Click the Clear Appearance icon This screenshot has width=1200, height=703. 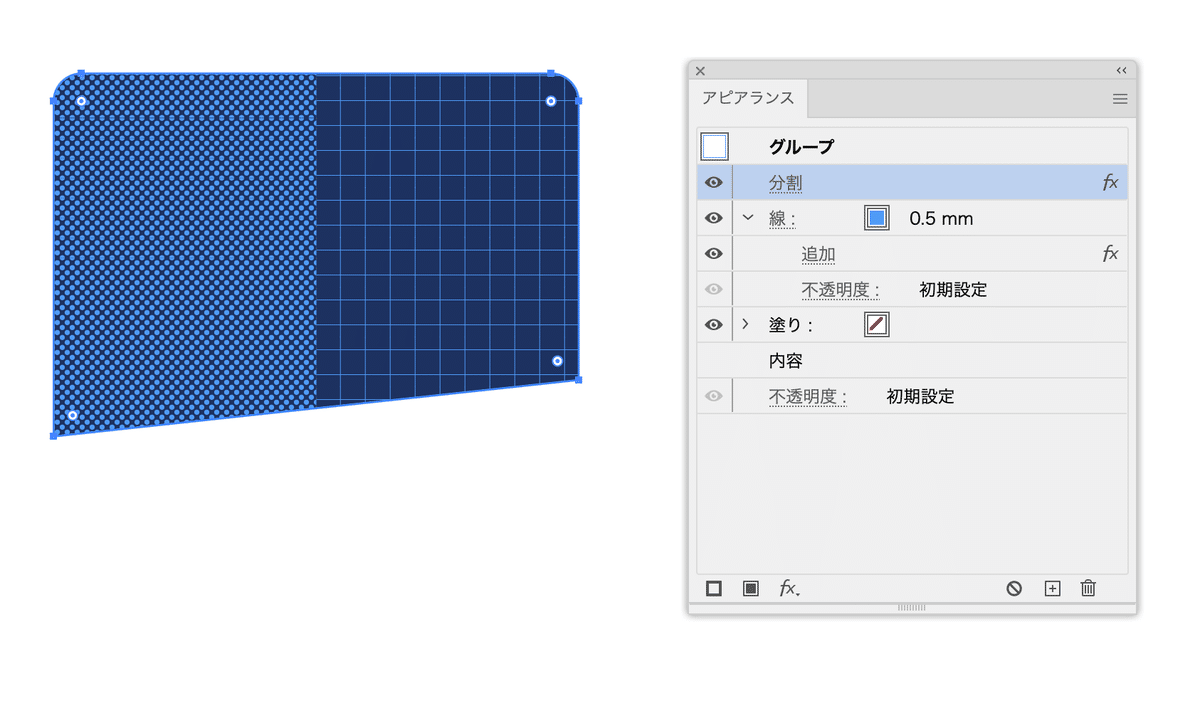(1014, 589)
